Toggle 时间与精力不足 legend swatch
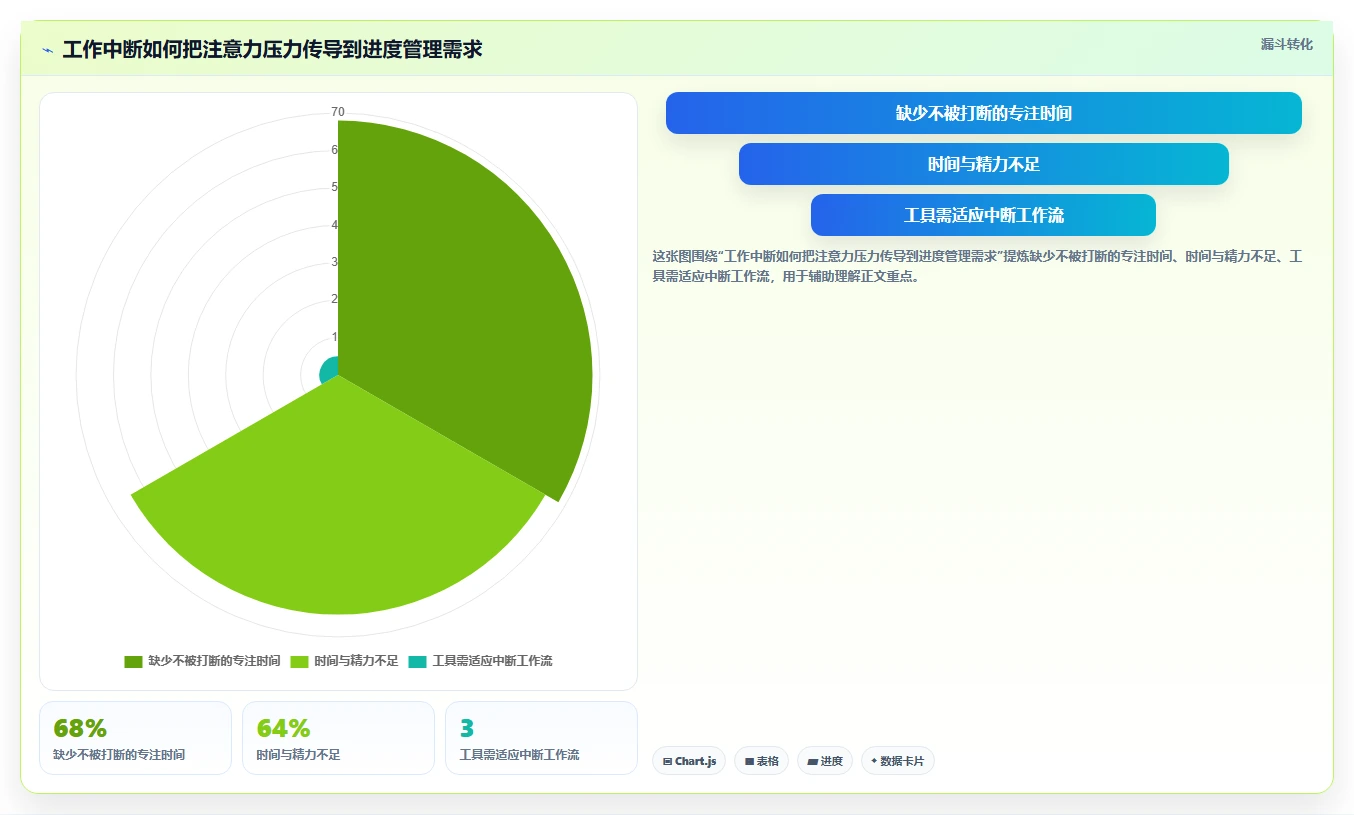Screen dimensions: 1354x815 pyautogui.click(x=299, y=662)
